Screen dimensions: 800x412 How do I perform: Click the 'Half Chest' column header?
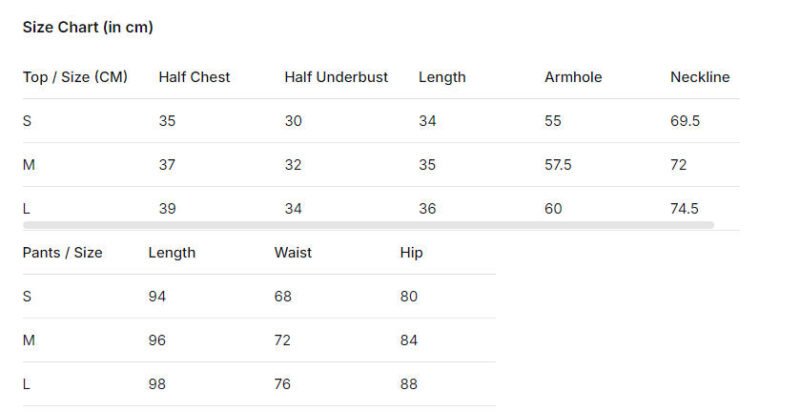pyautogui.click(x=194, y=77)
